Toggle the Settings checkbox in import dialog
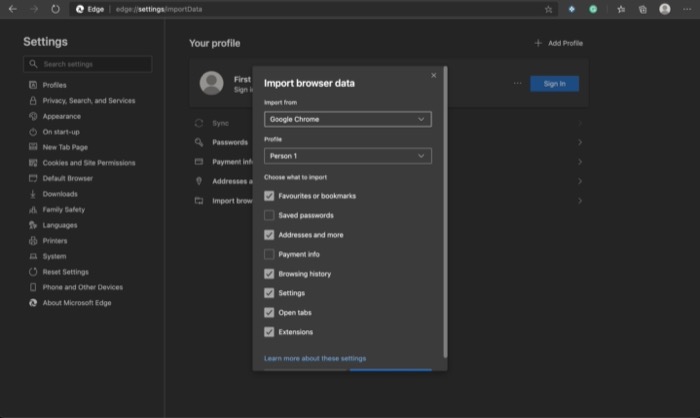Image resolution: width=700 pixels, height=418 pixels. tap(269, 293)
